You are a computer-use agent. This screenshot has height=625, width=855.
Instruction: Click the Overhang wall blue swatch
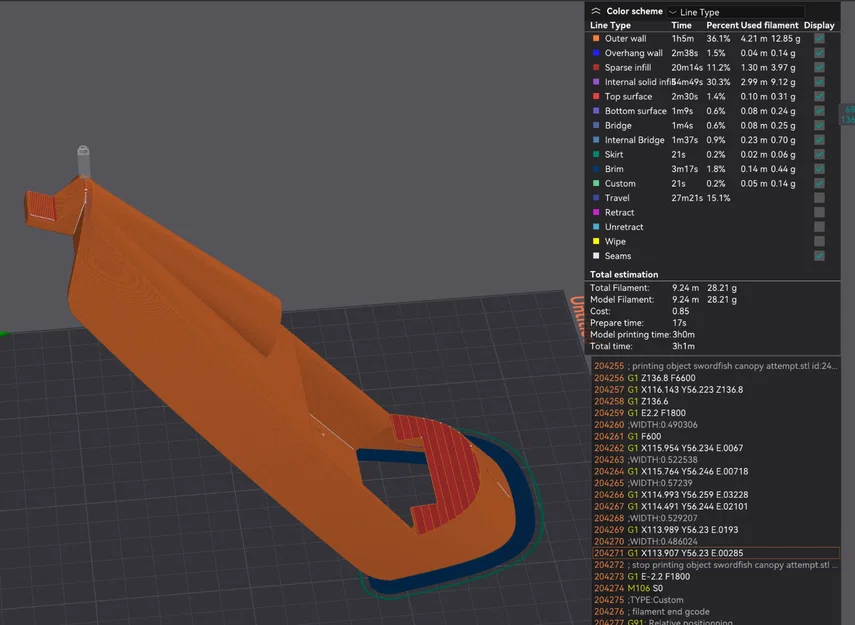(x=596, y=53)
